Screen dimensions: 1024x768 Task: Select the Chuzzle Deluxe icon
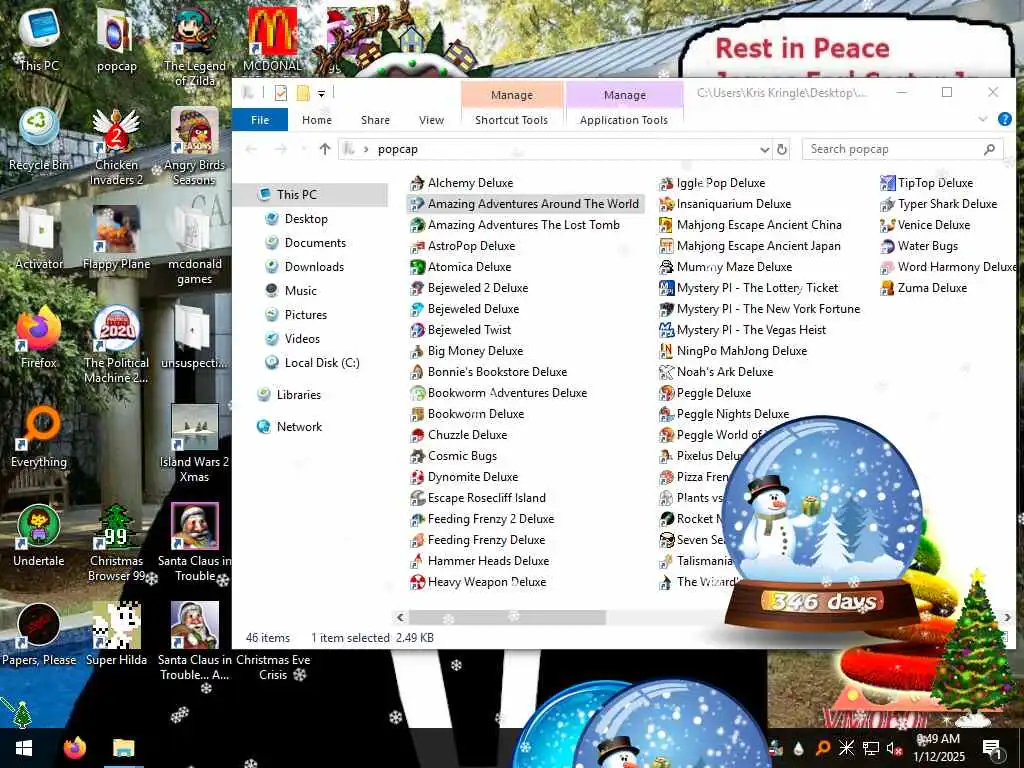(417, 435)
